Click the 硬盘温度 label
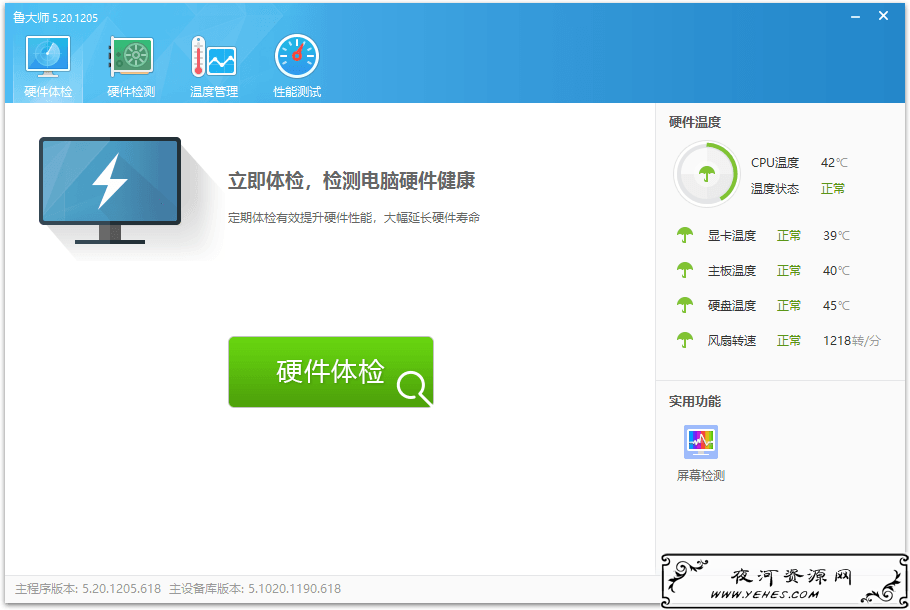910x610 pixels. pos(732,305)
